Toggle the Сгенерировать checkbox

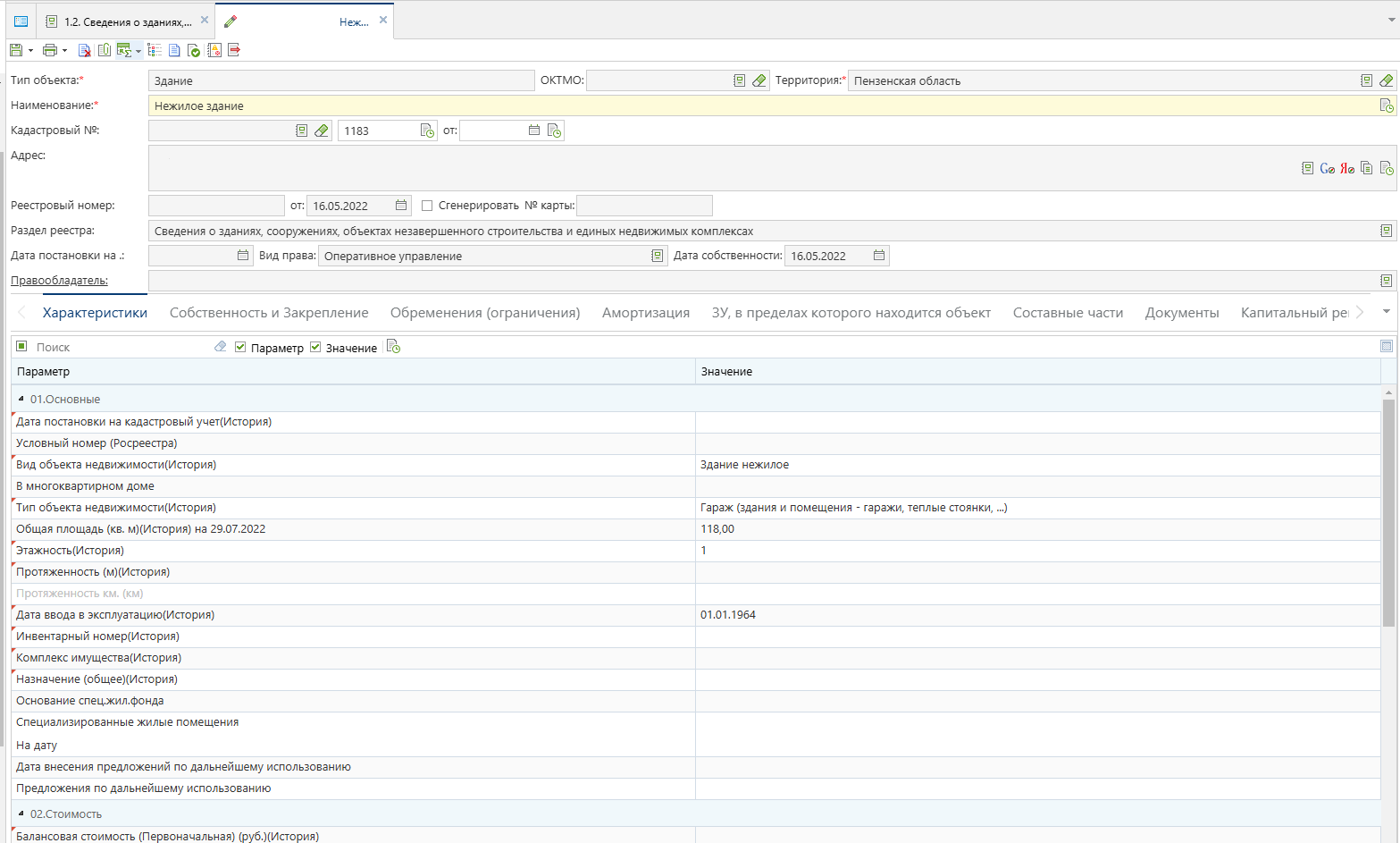click(427, 206)
